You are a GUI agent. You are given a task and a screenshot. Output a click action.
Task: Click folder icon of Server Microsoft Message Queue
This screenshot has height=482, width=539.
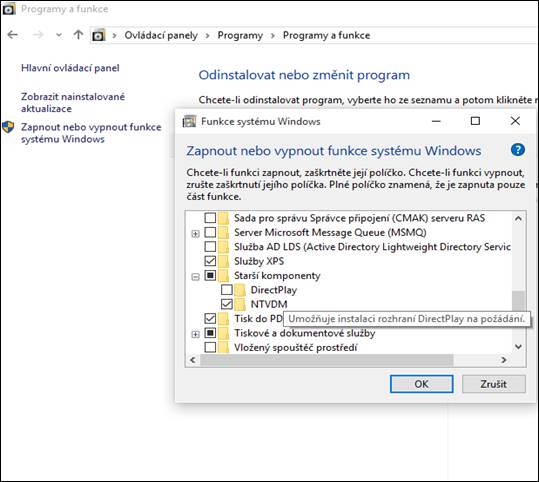pos(224,232)
